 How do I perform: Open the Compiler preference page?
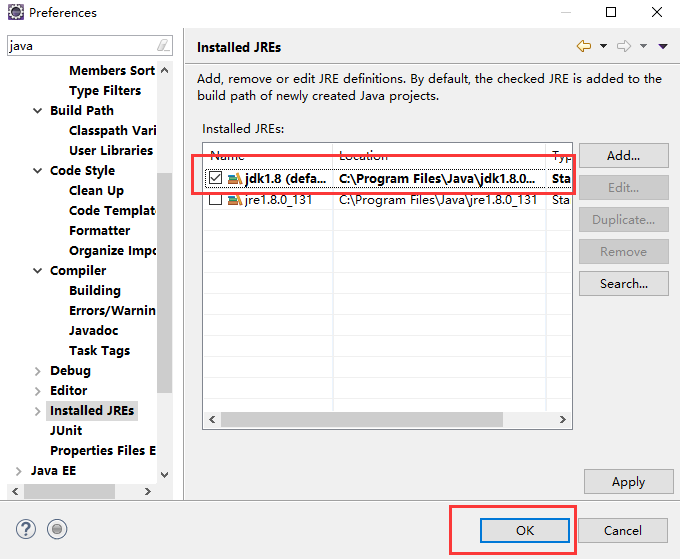point(78,271)
